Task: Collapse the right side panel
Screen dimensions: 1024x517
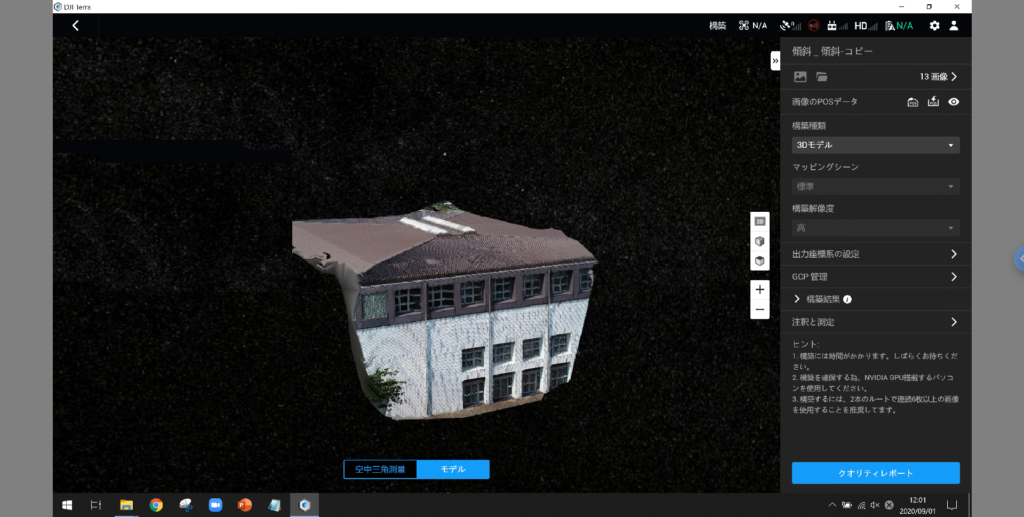Action: [775, 60]
